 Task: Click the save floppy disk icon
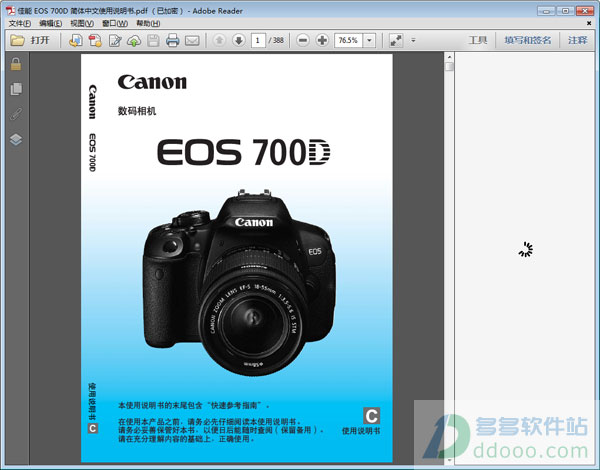point(153,40)
